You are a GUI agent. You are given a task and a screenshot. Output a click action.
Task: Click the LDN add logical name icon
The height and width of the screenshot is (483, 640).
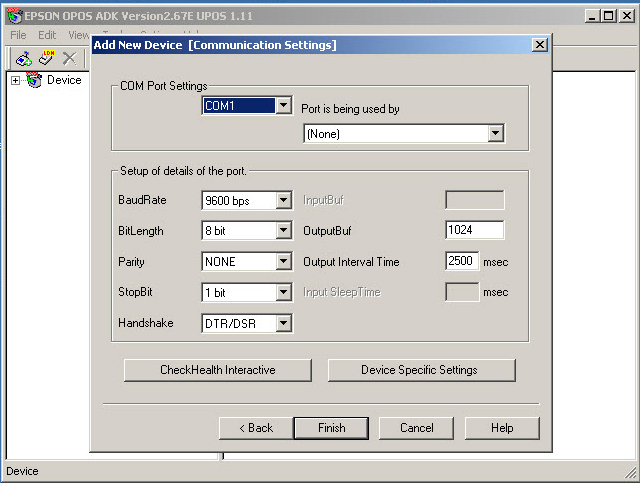pyautogui.click(x=47, y=58)
